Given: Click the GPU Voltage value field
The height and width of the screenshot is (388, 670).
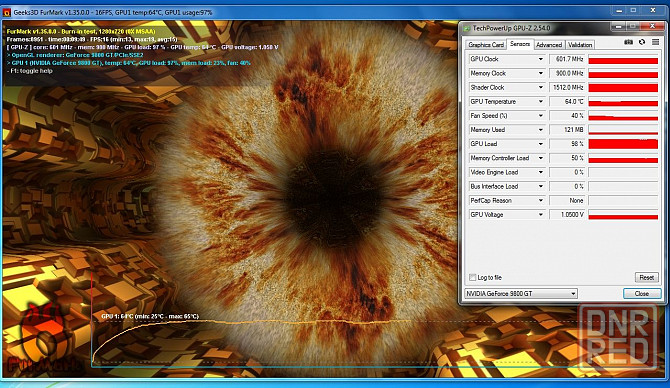Looking at the screenshot, I should click(567, 215).
